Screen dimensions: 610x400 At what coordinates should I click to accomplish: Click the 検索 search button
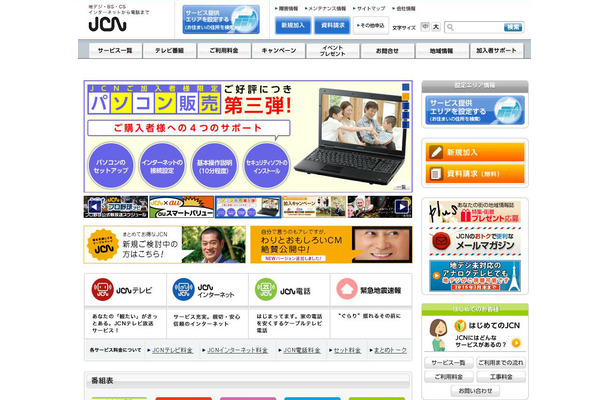(x=513, y=27)
